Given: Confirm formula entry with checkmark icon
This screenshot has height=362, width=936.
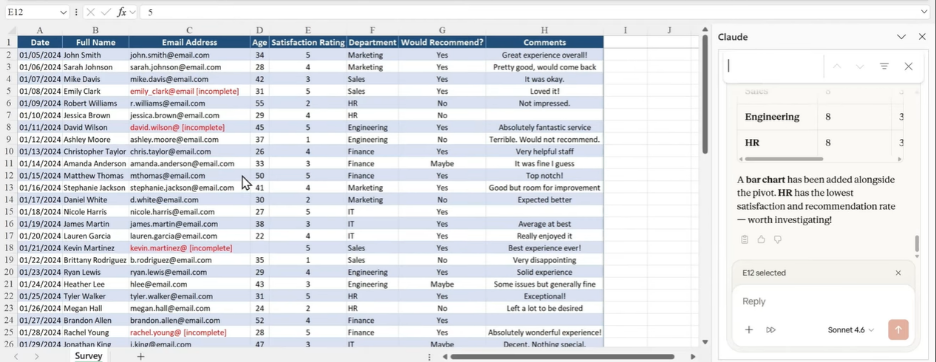Looking at the screenshot, I should coord(106,12).
